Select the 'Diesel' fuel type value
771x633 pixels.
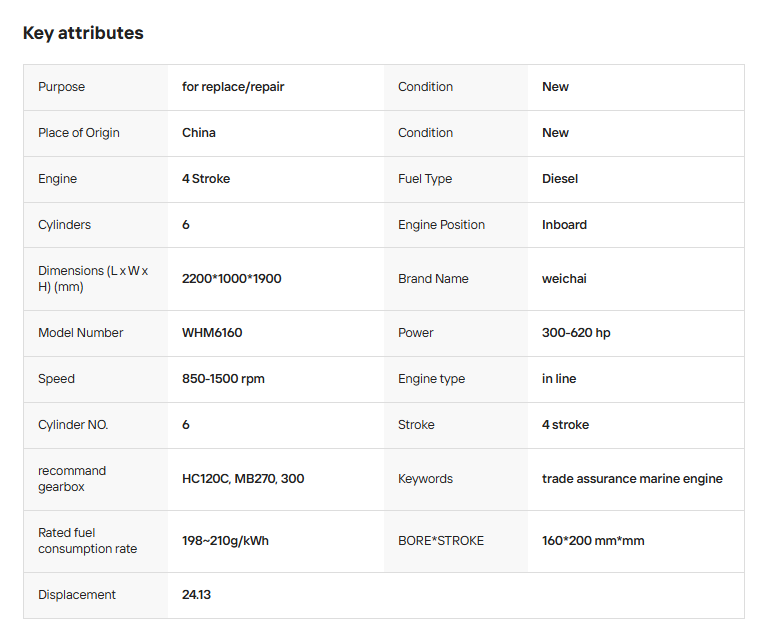[560, 179]
